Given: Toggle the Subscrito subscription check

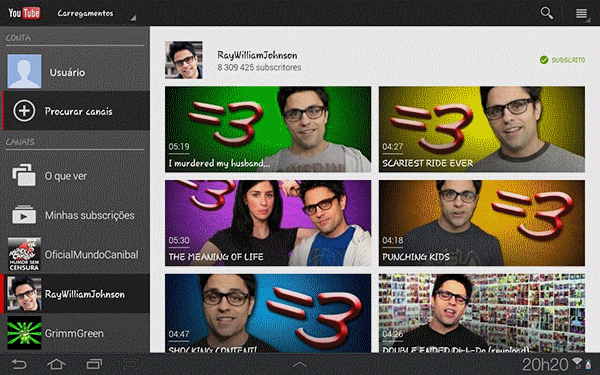Looking at the screenshot, I should pyautogui.click(x=562, y=60).
